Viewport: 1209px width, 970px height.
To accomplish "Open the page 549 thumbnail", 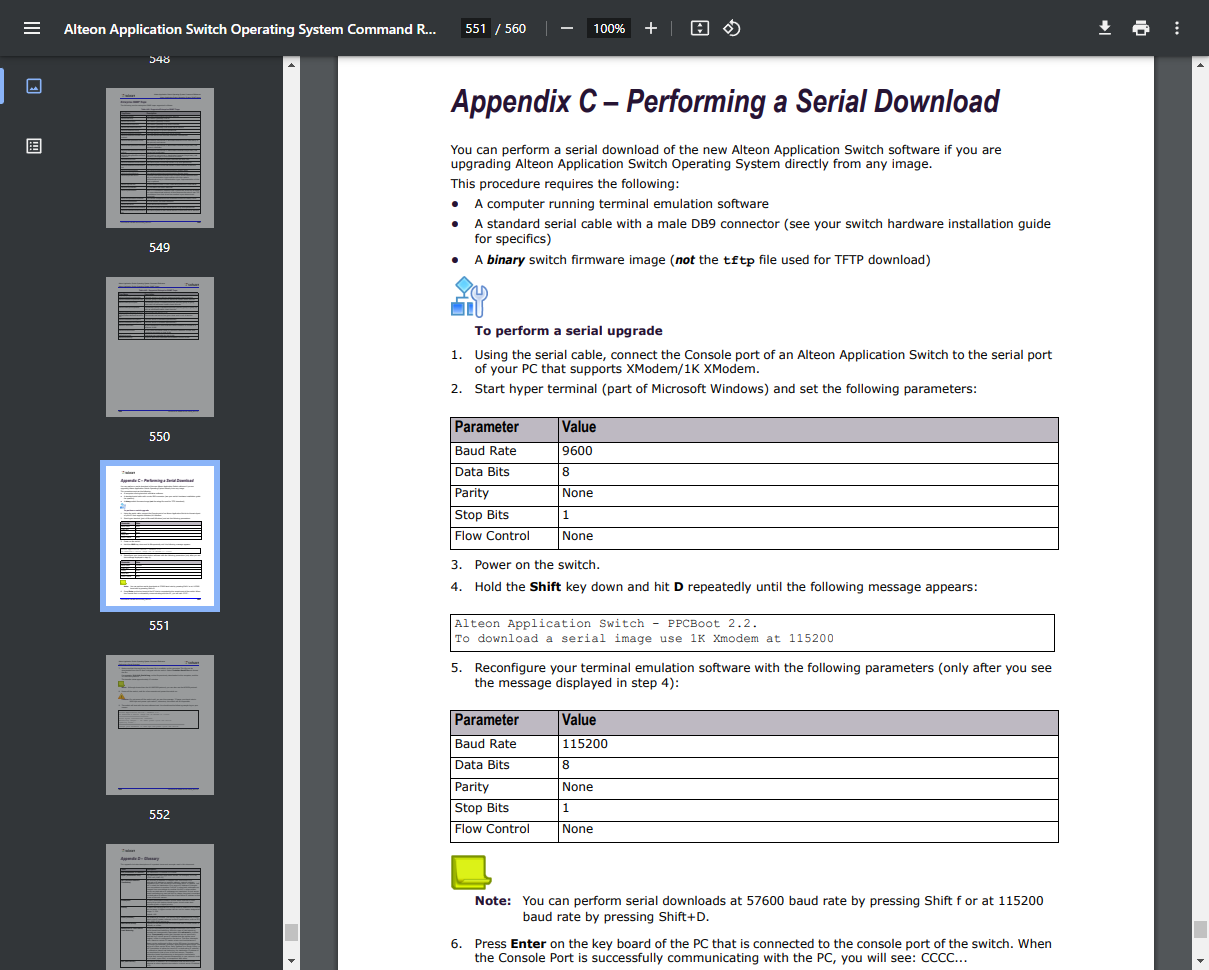I will (x=160, y=159).
